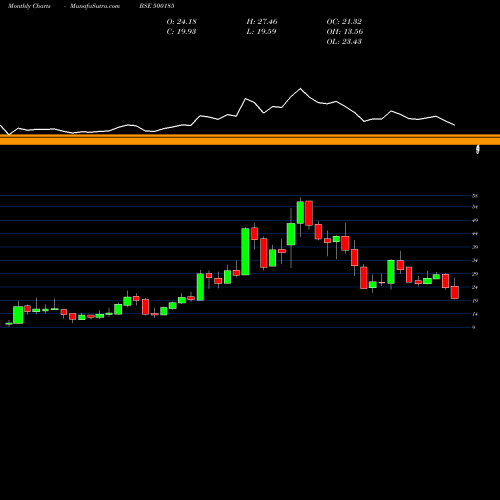Click the price axis label 34
500x500 pixels.
pyautogui.click(x=475, y=260)
